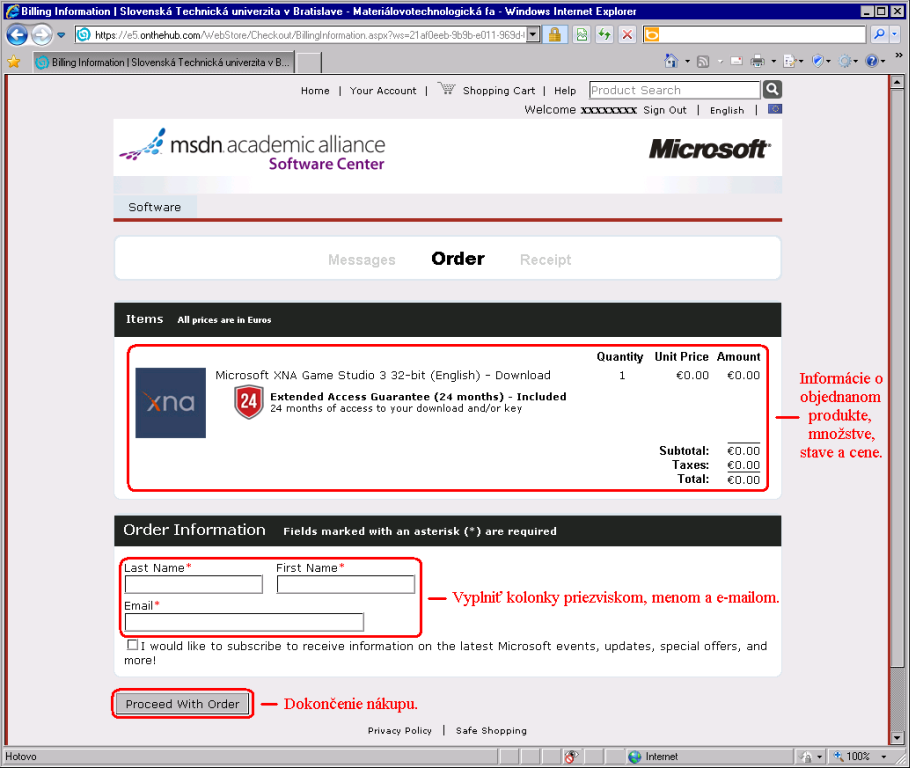This screenshot has height=768, width=910.
Task: Expand the zoom level dropdown arrow
Action: [x=884, y=757]
